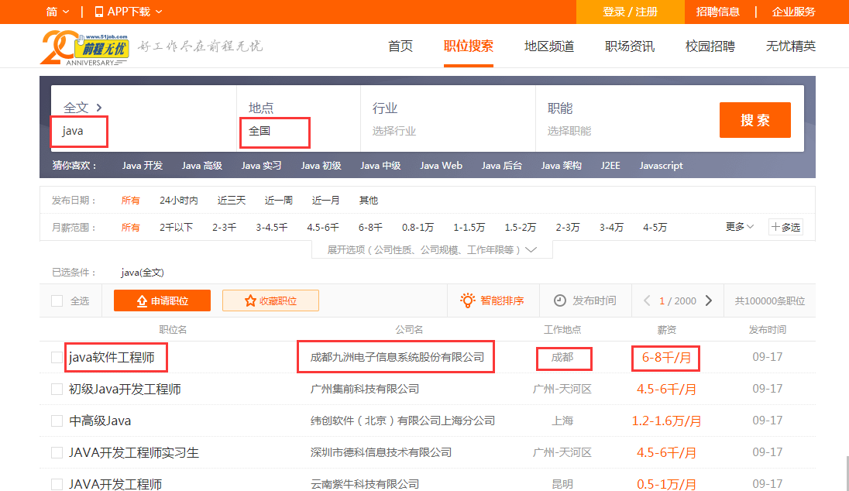Open the 职位搜索 nav tab

pyautogui.click(x=468, y=46)
